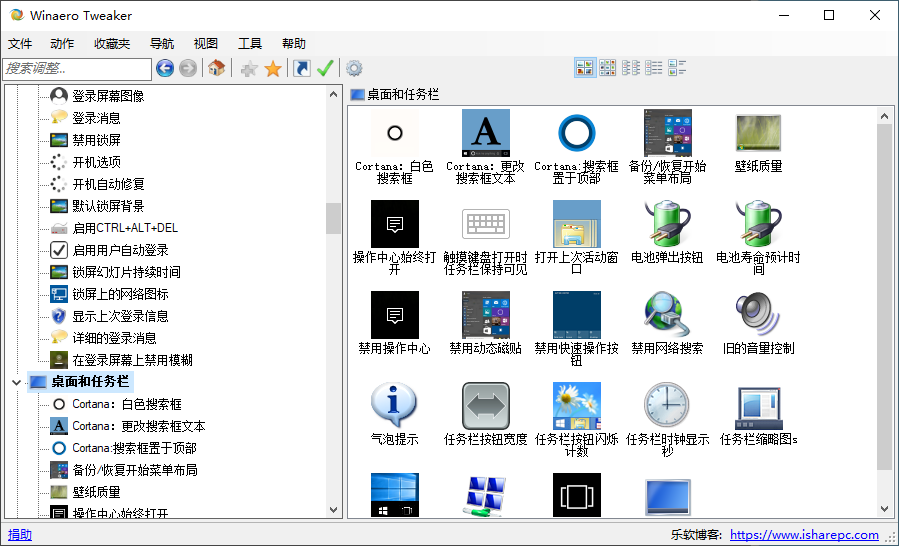Go back with the blue arrow button
Screen dimensions: 899x546
165,68
